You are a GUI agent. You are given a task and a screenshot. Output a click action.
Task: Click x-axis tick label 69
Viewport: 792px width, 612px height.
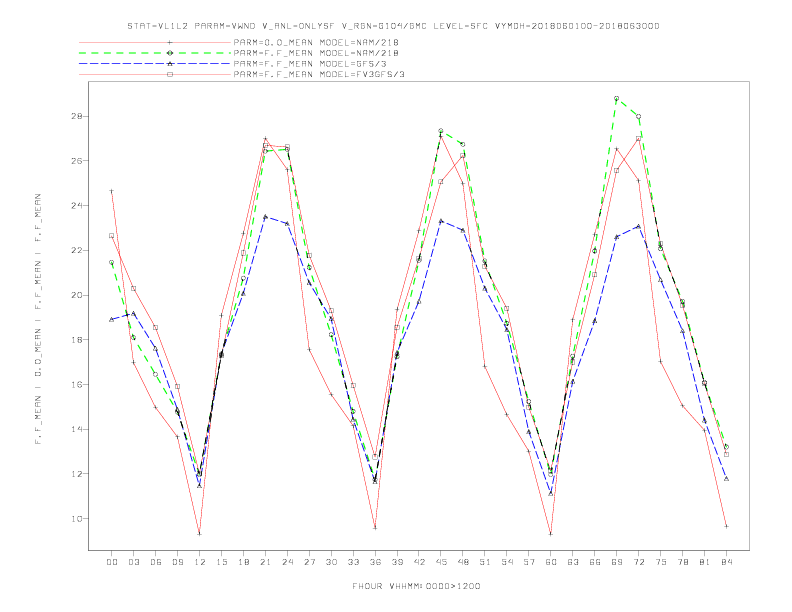click(x=617, y=562)
